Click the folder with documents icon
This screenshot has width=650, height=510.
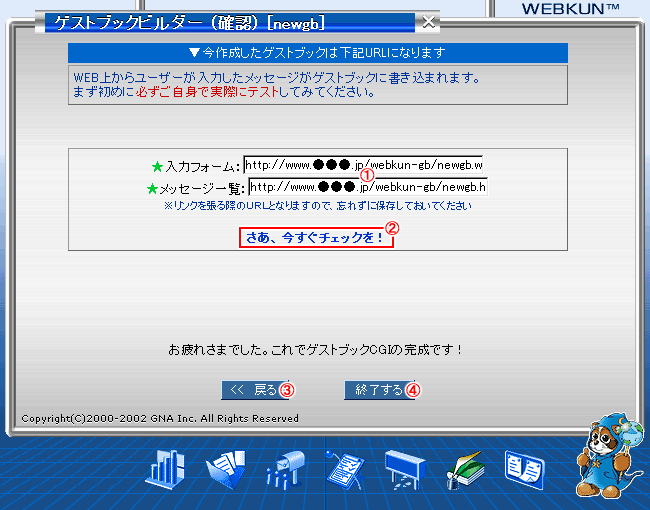225,469
